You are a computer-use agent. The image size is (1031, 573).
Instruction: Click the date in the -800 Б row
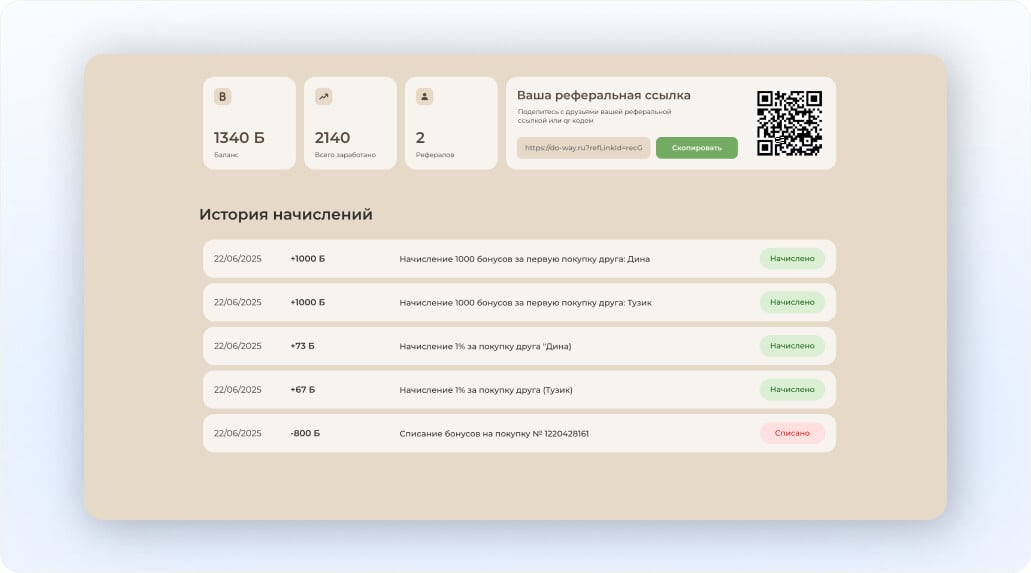tap(237, 433)
